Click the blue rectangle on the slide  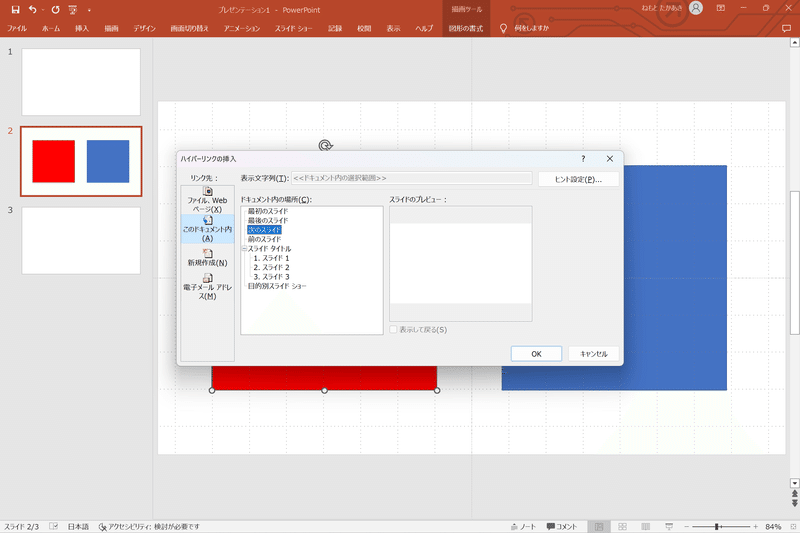click(x=674, y=277)
